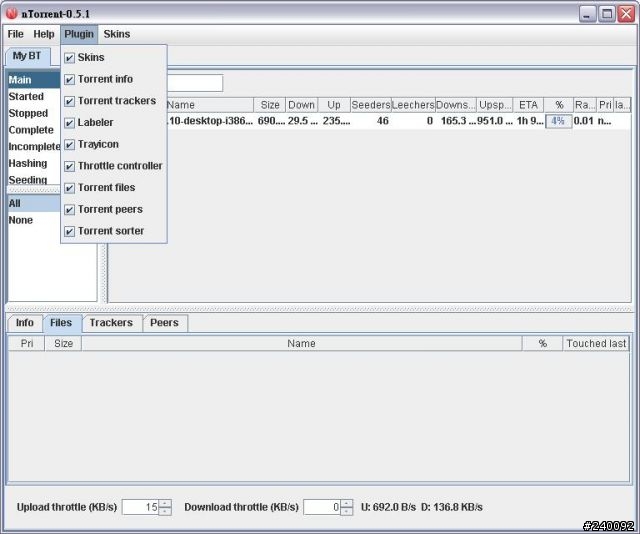Open the File menu
Screen dimensions: 640x534
pyautogui.click(x=16, y=34)
